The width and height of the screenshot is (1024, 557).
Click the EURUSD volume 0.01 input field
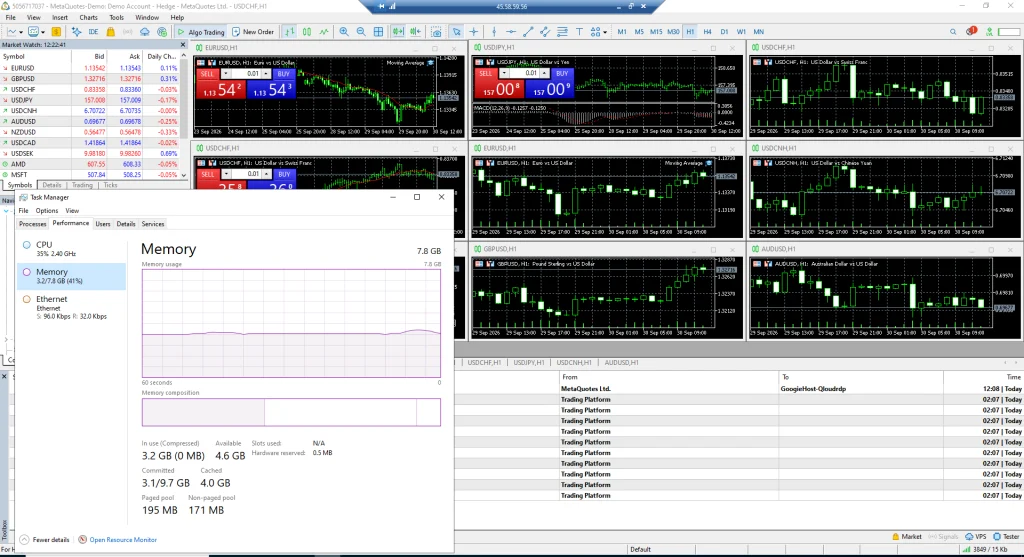[x=248, y=74]
